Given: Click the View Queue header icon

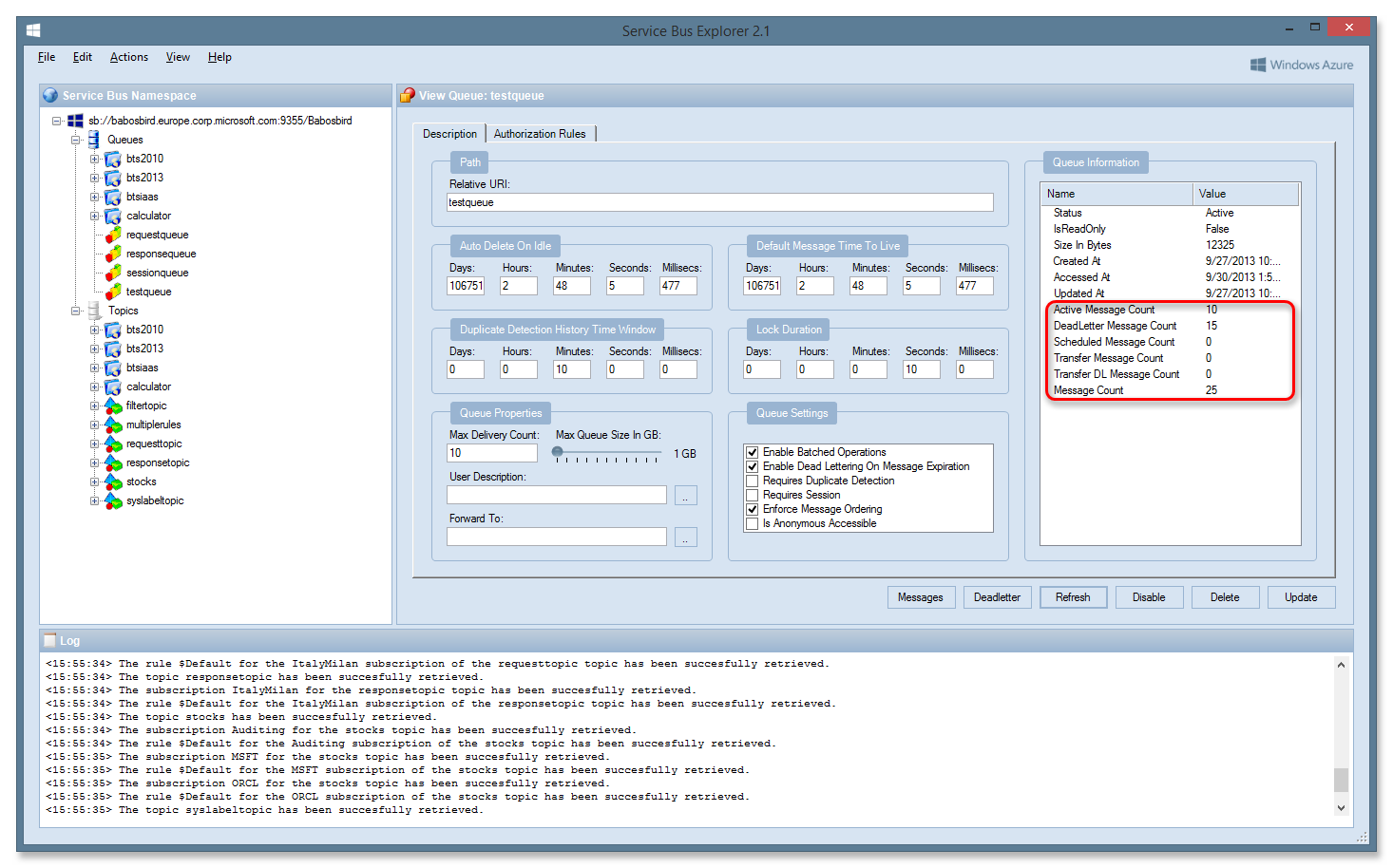Looking at the screenshot, I should 408,95.
